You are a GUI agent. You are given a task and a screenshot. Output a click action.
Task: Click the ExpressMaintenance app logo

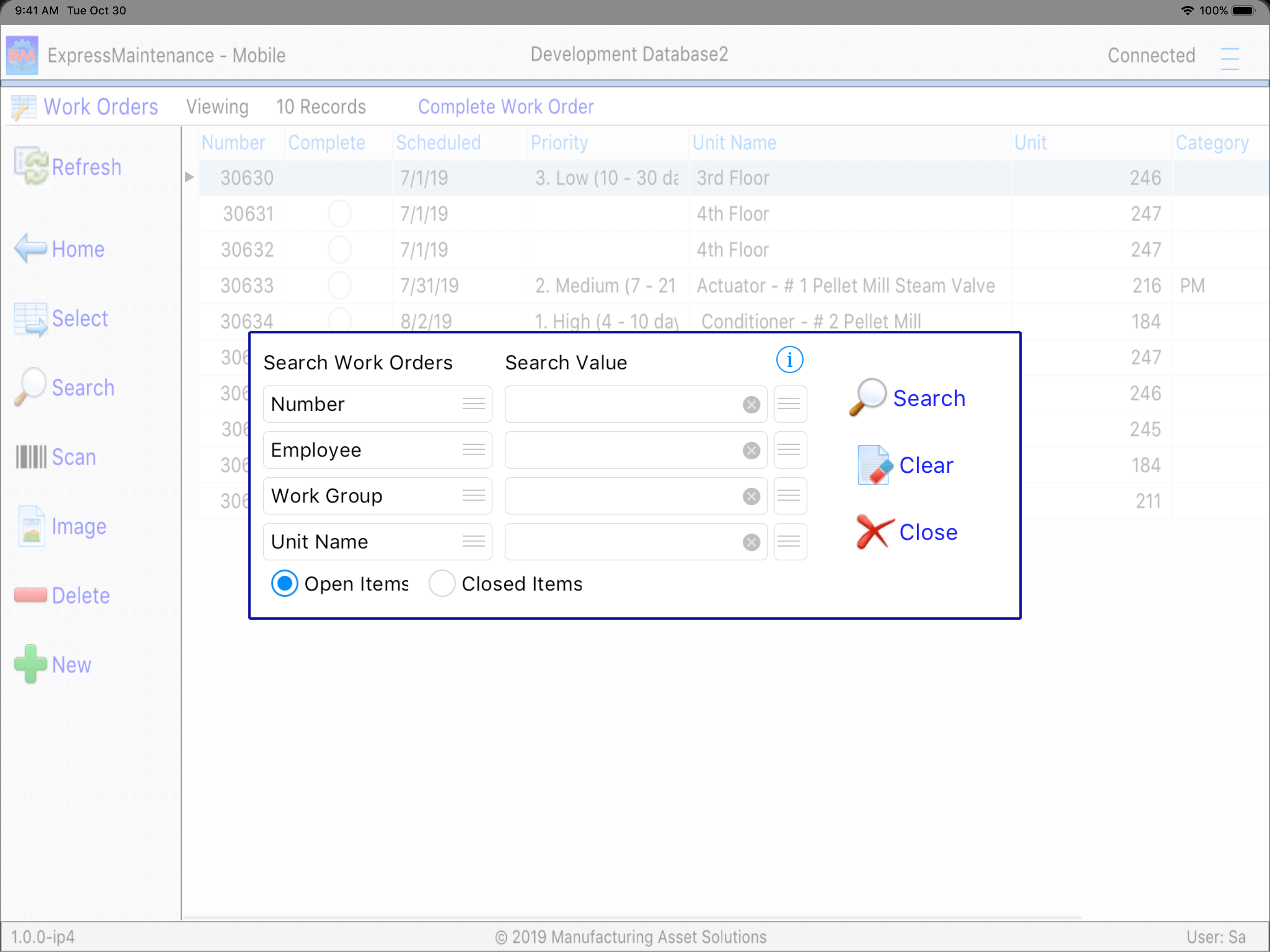(22, 55)
